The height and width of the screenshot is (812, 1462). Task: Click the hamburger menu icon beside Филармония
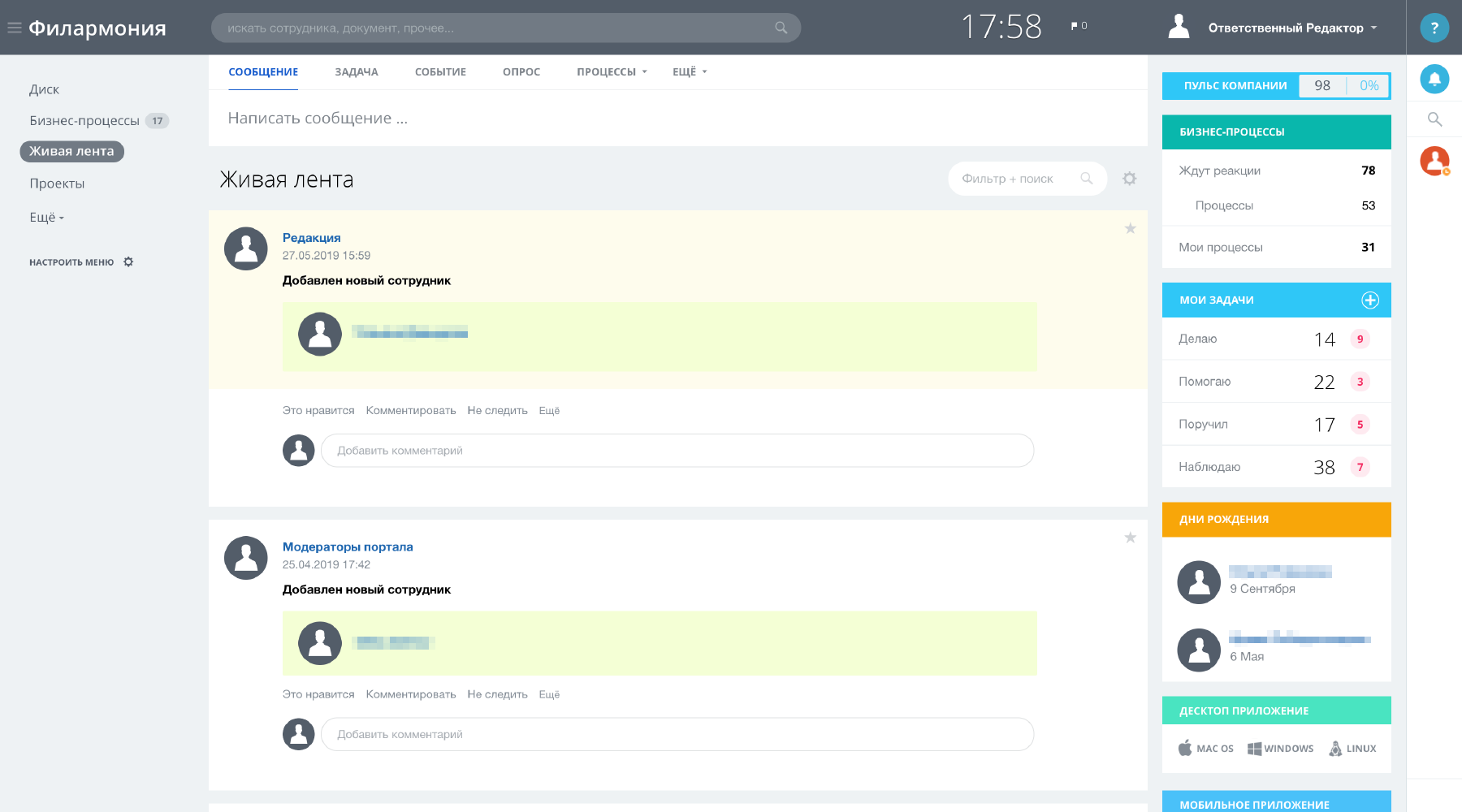click(x=14, y=28)
